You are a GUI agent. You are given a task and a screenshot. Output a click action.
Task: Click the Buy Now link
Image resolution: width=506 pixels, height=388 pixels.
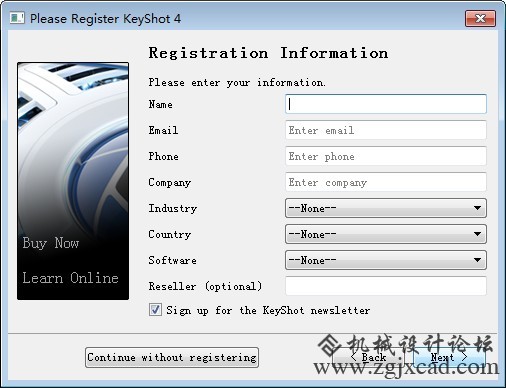coord(51,243)
